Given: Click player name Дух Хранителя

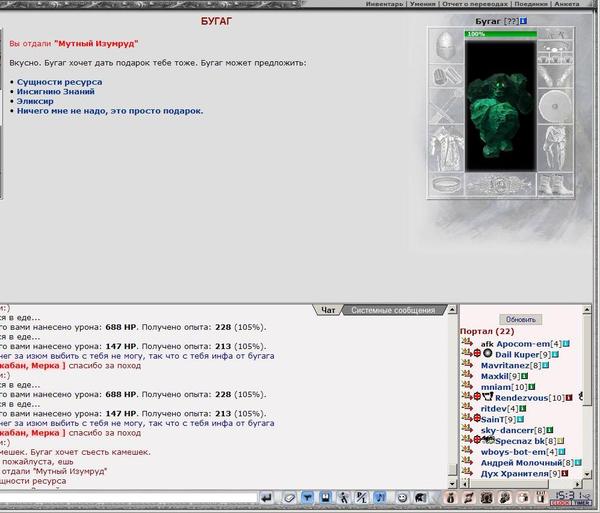Looking at the screenshot, I should pos(515,474).
